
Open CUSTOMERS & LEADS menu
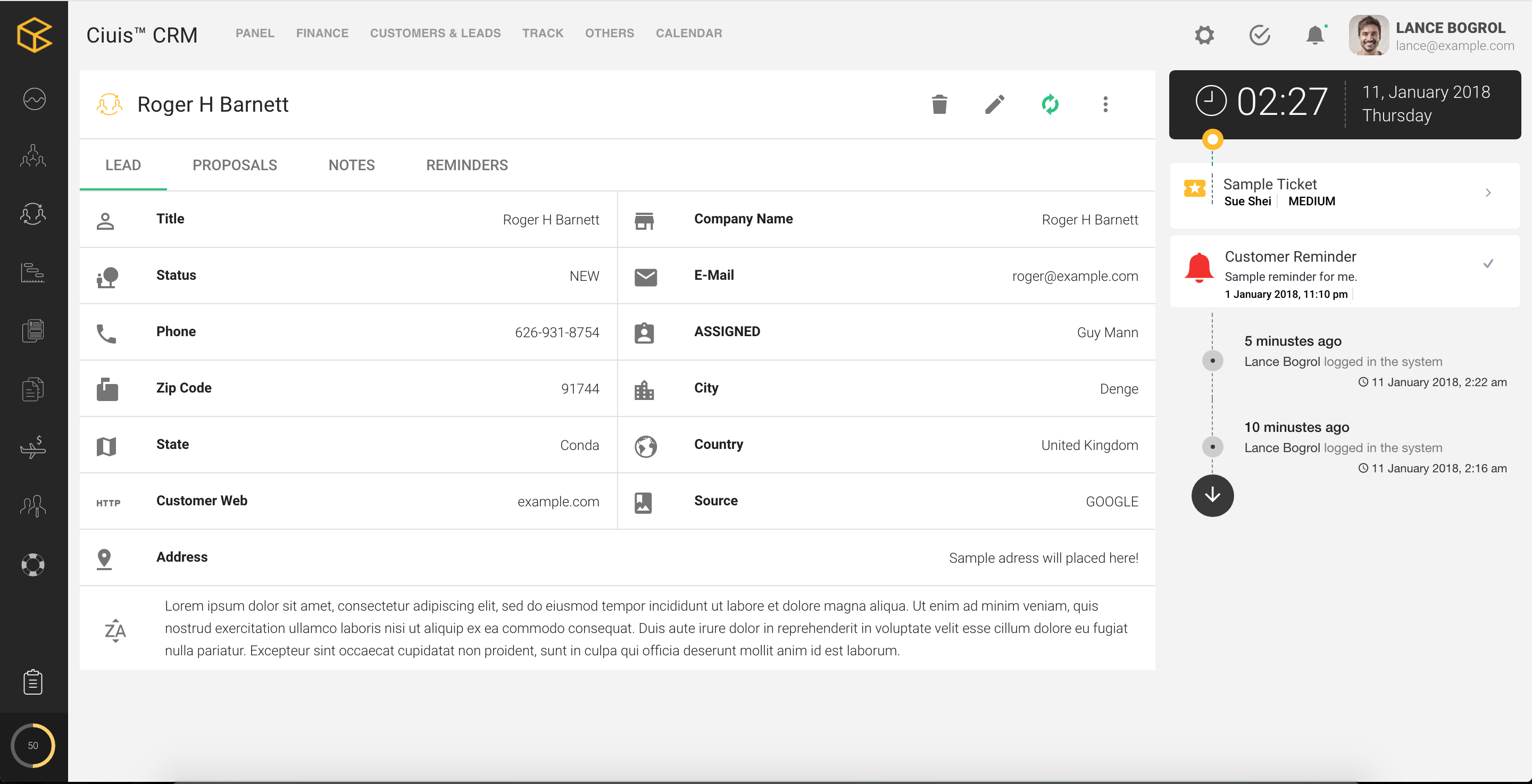click(x=435, y=34)
